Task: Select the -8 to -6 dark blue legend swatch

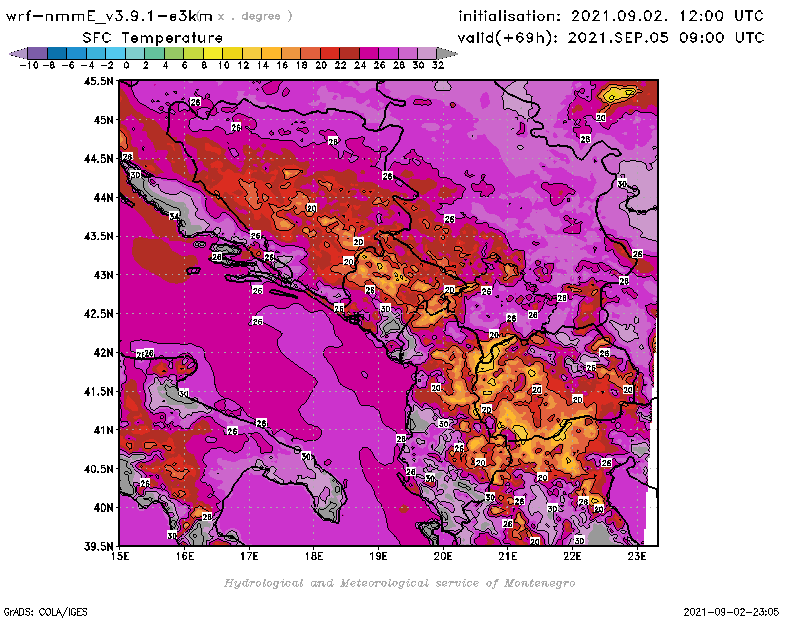Action: click(x=58, y=53)
